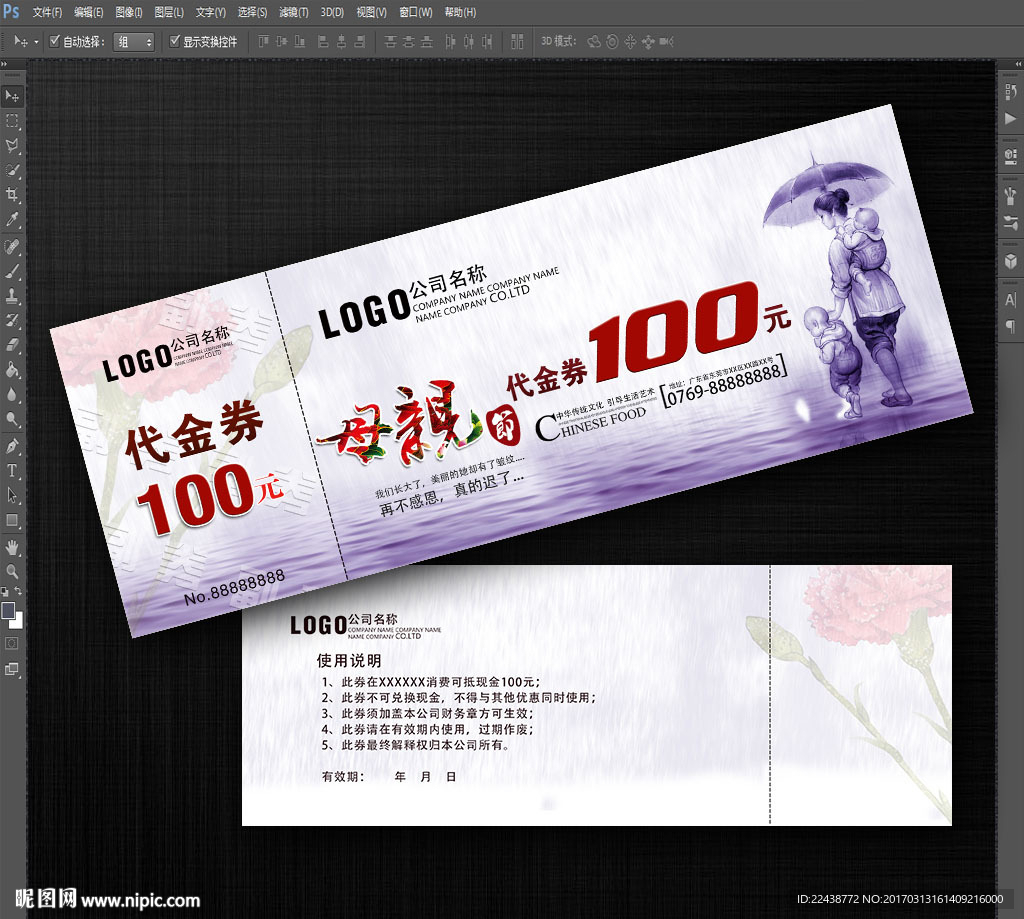Expand the right panel dock arrows
This screenshot has width=1024, height=919.
(1018, 64)
